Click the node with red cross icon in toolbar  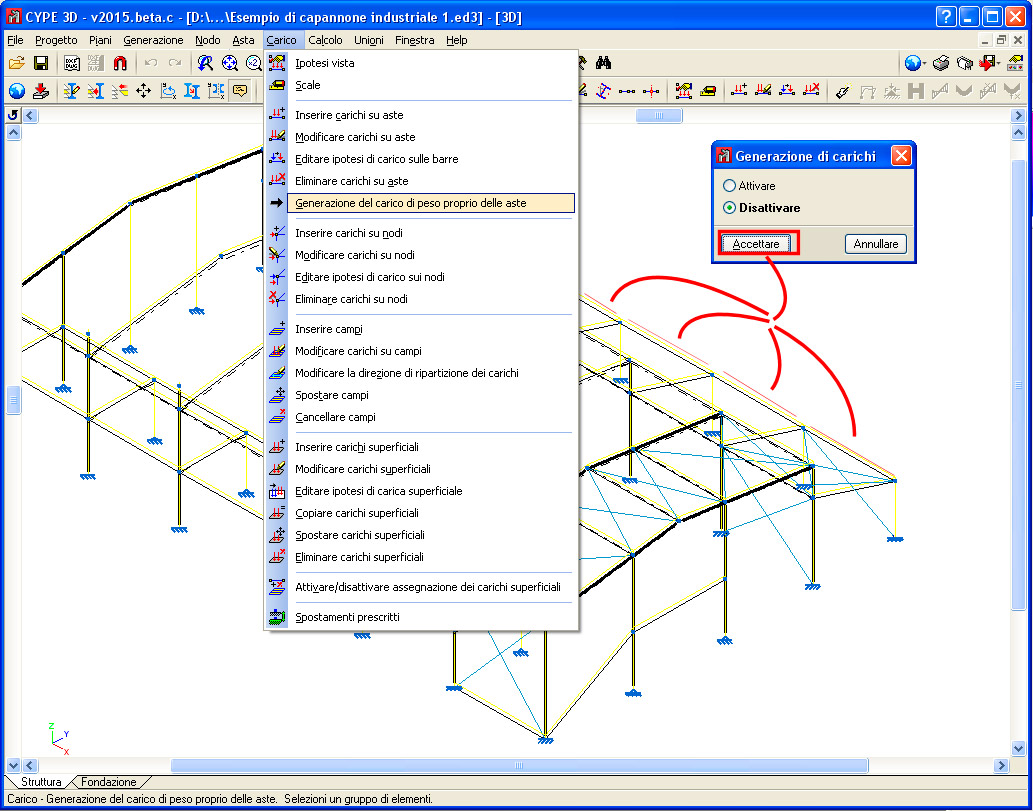click(651, 91)
